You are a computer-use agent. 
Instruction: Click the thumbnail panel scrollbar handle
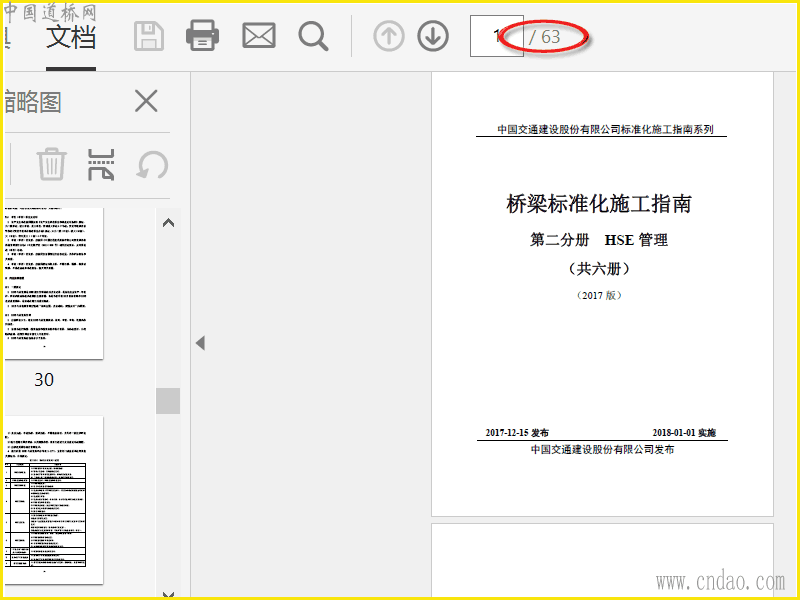(168, 401)
